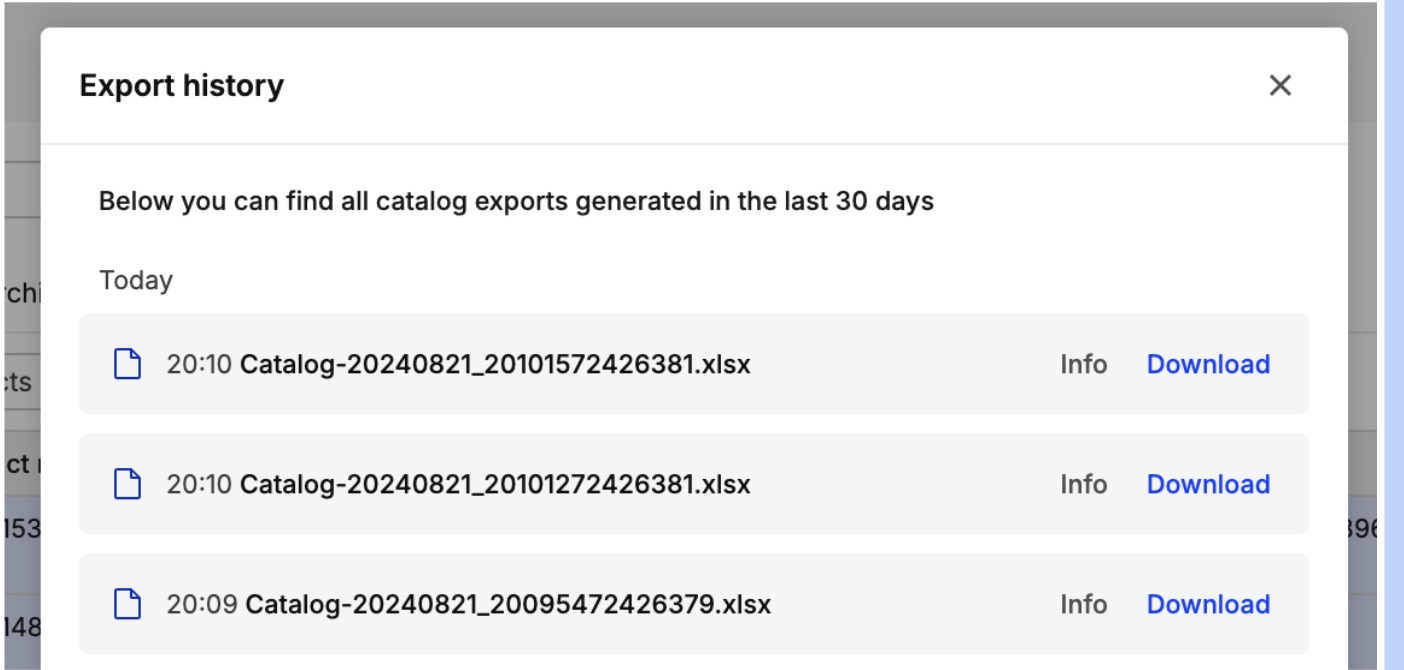The height and width of the screenshot is (670, 1404).
Task: Download the Catalog-20240821_20101572426381.xlsx export
Action: pyautogui.click(x=1208, y=364)
